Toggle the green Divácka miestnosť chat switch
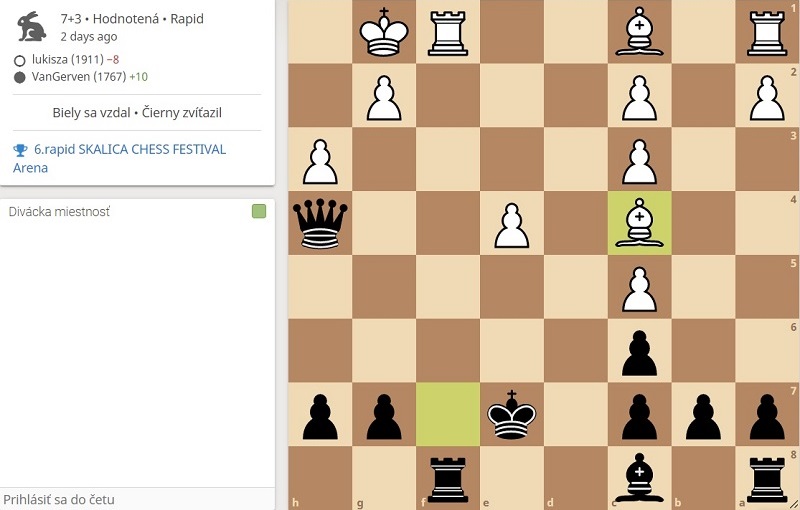The height and width of the screenshot is (510, 800). pos(259,211)
